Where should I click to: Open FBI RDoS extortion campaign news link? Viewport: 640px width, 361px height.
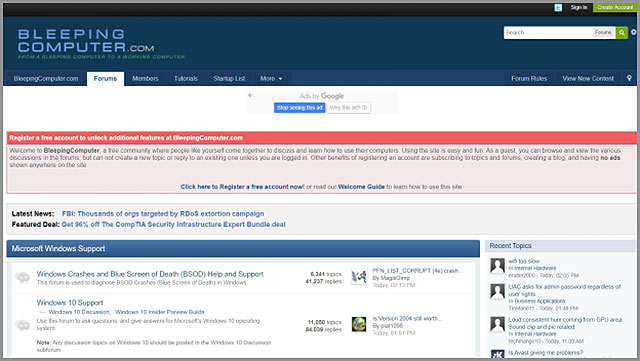tap(163, 214)
